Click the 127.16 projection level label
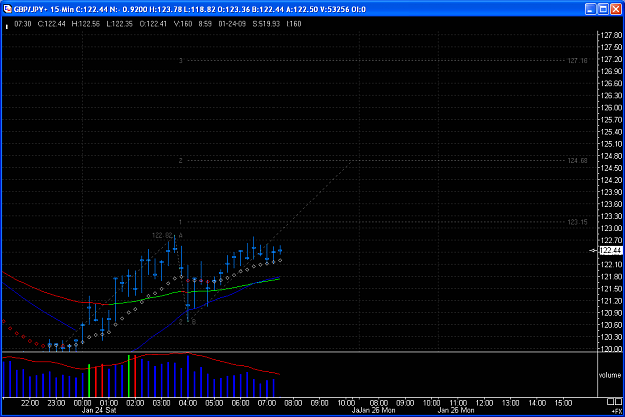The image size is (625, 417). tap(577, 61)
